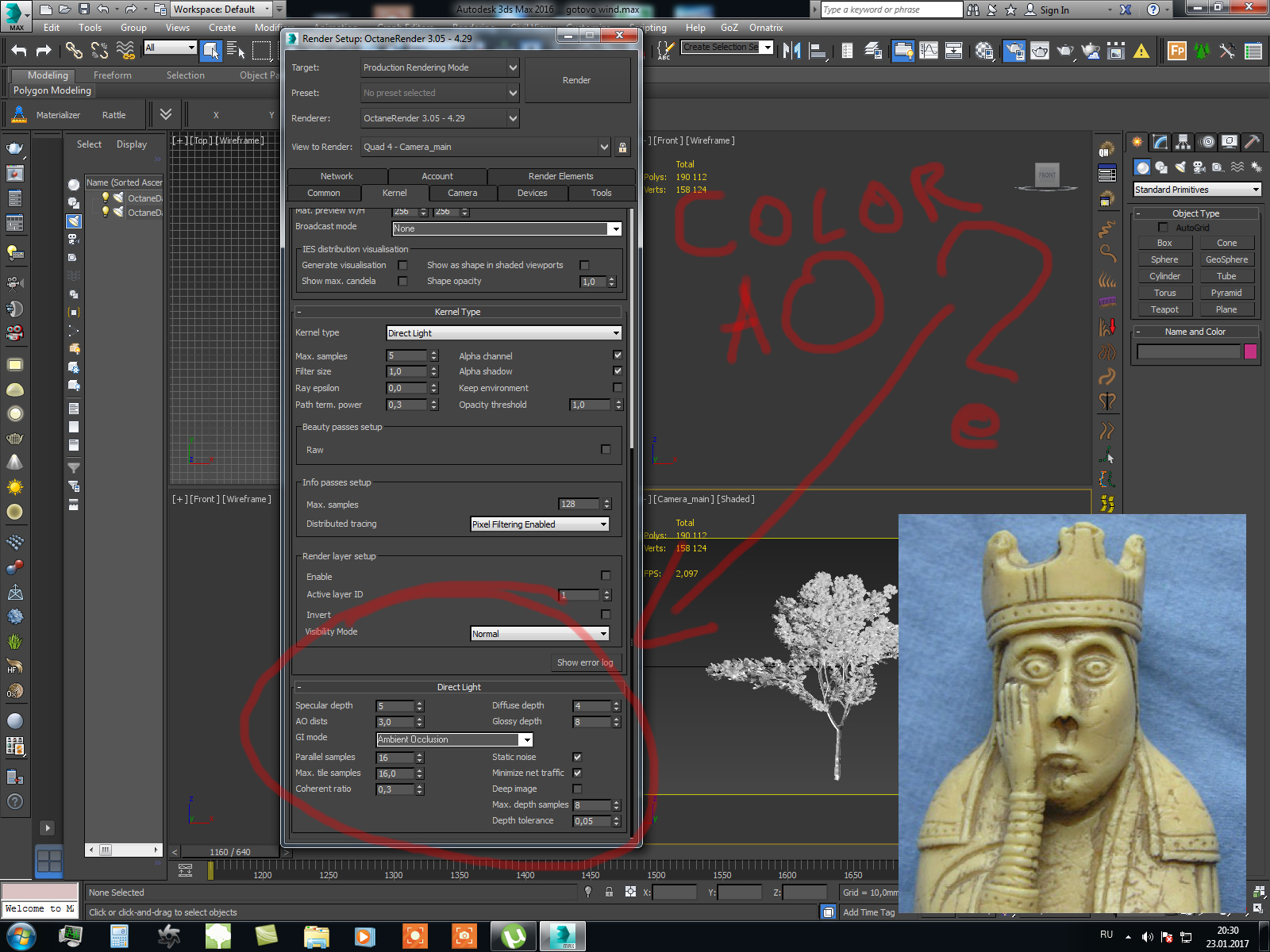Create a GeoSphere primitive
This screenshot has width=1270, height=952.
point(1226,259)
